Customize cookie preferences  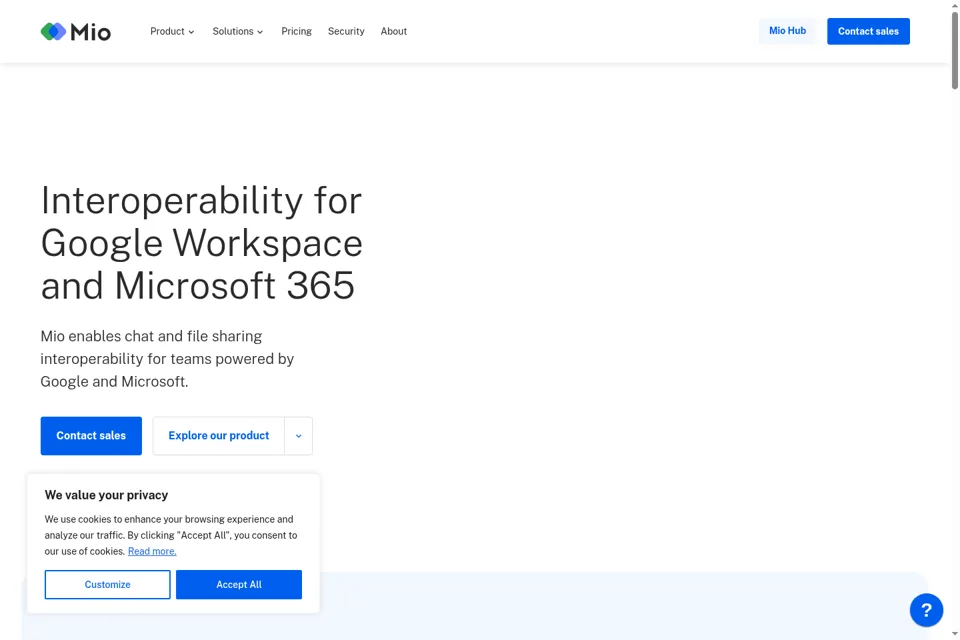click(x=107, y=584)
